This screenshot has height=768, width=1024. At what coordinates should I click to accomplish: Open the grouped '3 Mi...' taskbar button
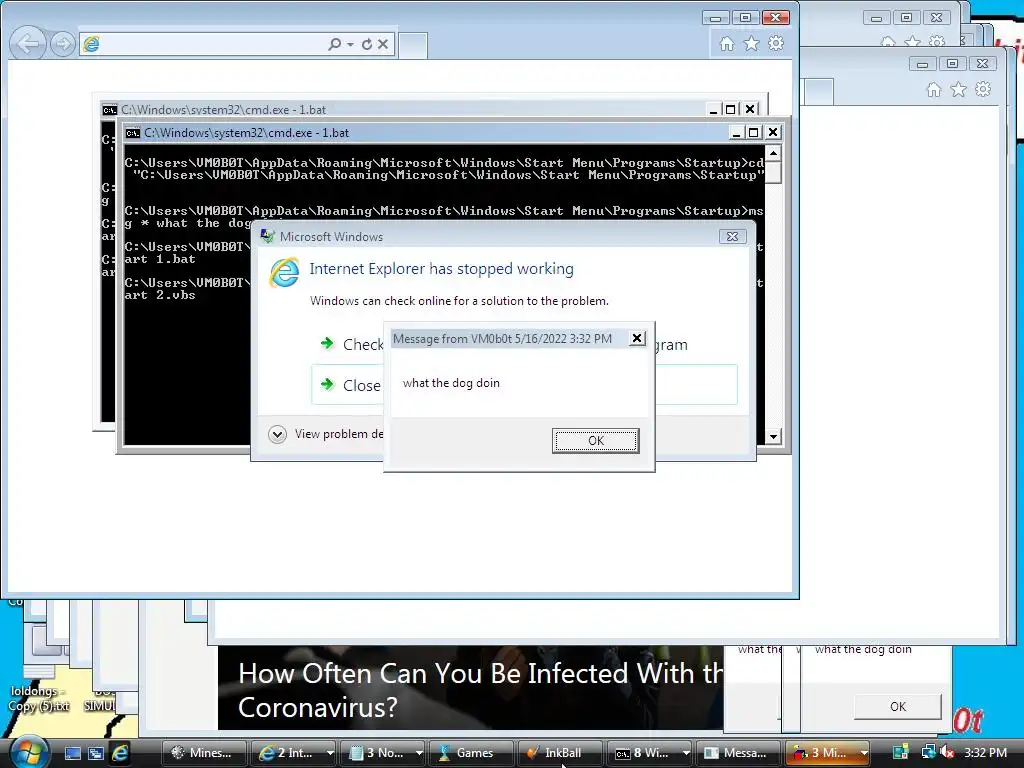coord(827,753)
